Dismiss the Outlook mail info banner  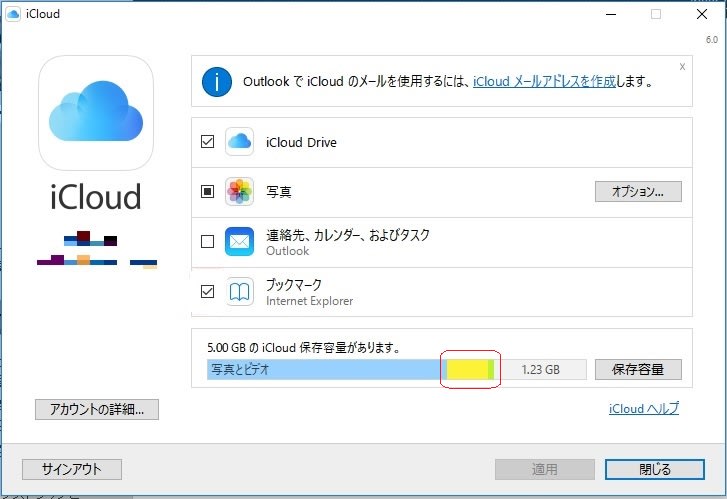pos(682,67)
